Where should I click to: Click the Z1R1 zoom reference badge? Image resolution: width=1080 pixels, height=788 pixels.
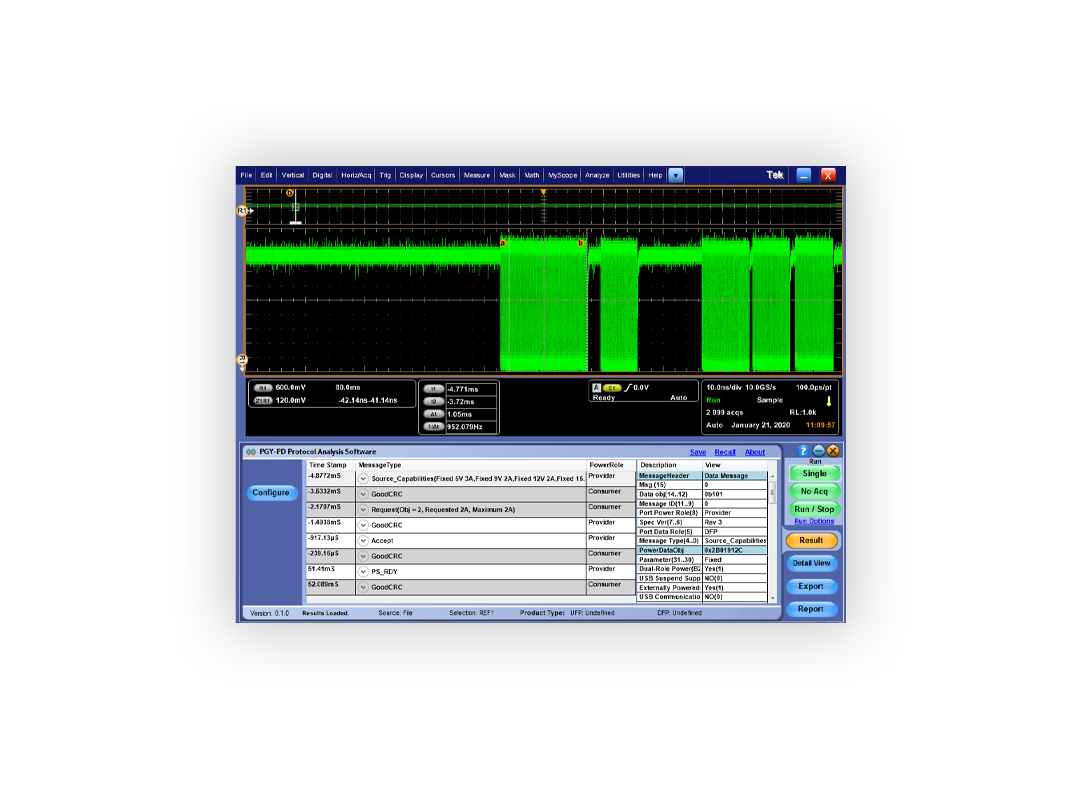[x=263, y=401]
